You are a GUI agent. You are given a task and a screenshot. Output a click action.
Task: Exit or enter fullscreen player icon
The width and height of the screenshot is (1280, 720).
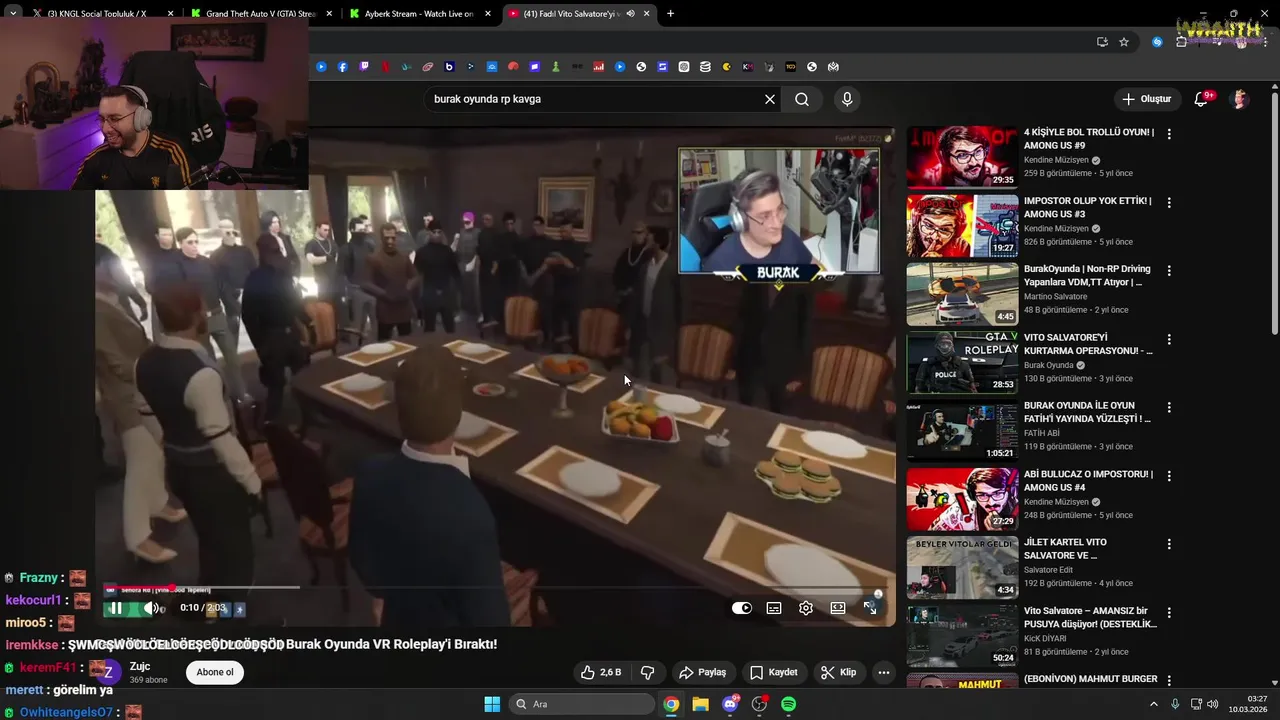(870, 608)
